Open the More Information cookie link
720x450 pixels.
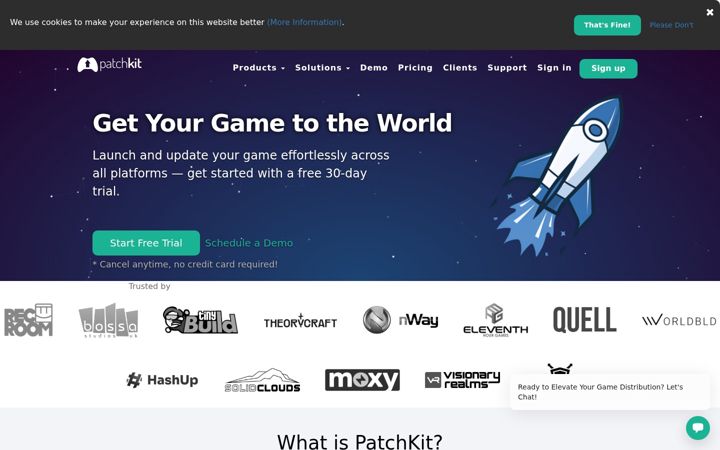coord(304,22)
